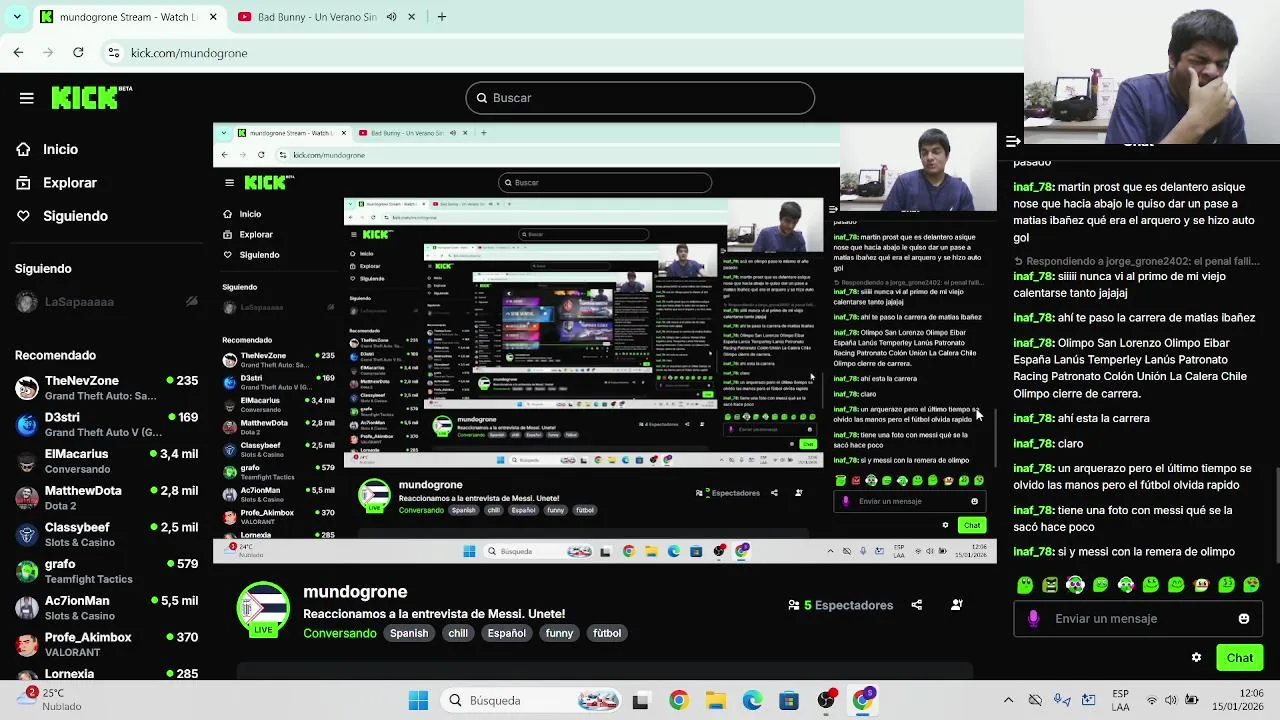Image resolution: width=1280 pixels, height=720 pixels.
Task: Click the purple microphone icon in chat
Action: (1034, 619)
